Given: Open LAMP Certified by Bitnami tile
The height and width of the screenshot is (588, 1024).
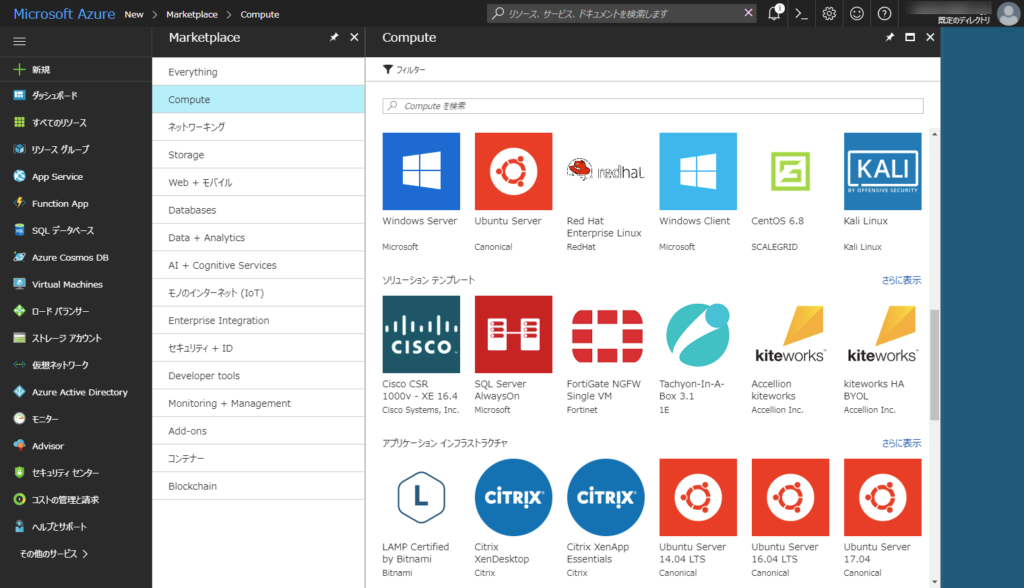Looking at the screenshot, I should 421,518.
